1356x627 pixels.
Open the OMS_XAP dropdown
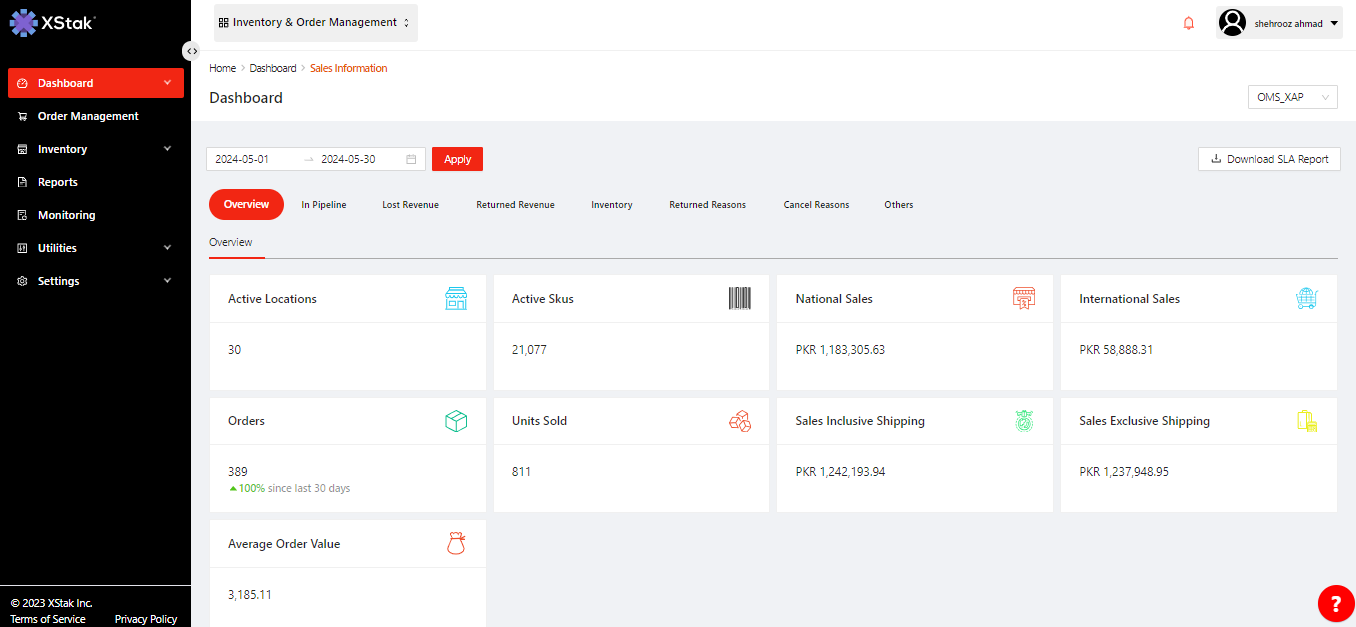click(x=1292, y=97)
